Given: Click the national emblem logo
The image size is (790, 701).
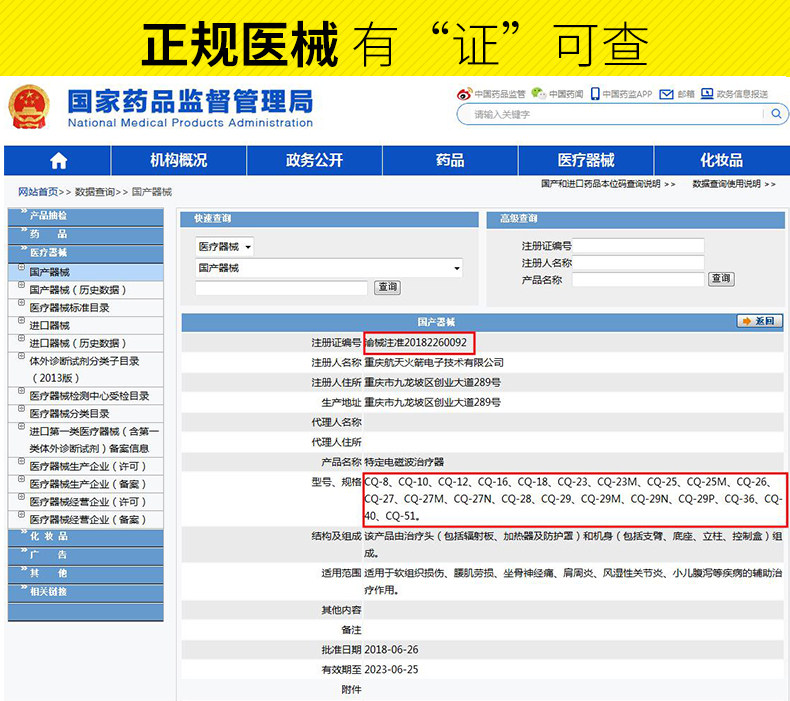Looking at the screenshot, I should [x=29, y=107].
